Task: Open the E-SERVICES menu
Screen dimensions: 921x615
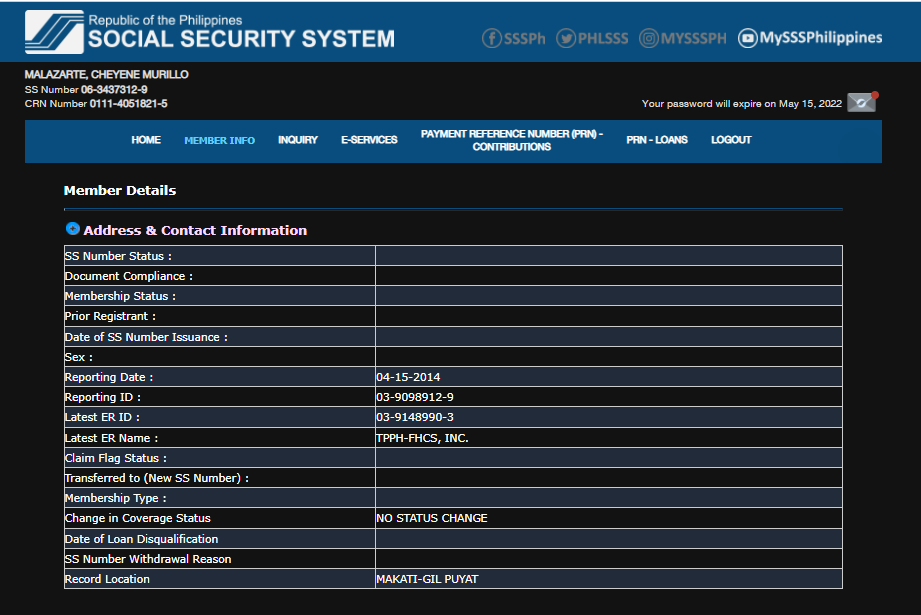Action: point(369,140)
